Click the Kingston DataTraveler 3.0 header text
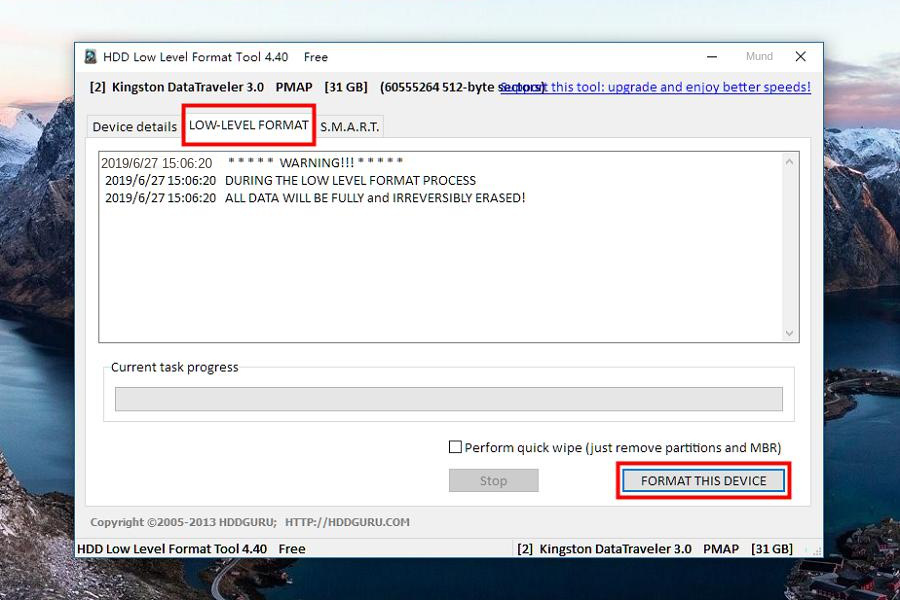 tap(188, 87)
